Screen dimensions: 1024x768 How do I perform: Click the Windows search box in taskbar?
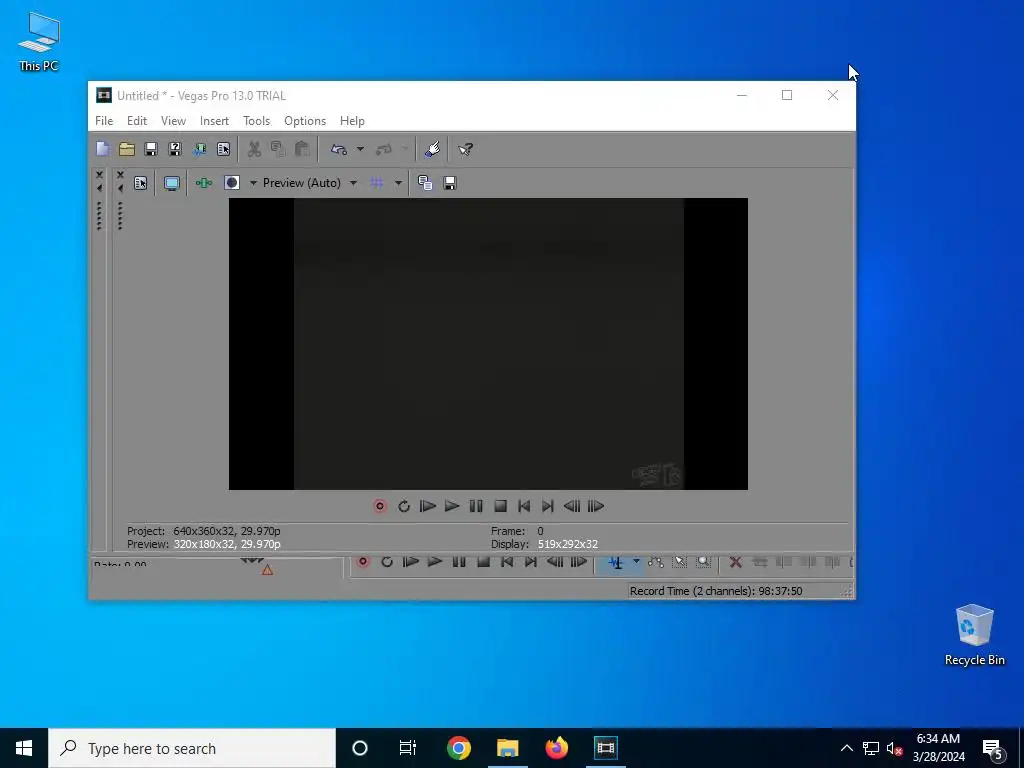point(192,748)
